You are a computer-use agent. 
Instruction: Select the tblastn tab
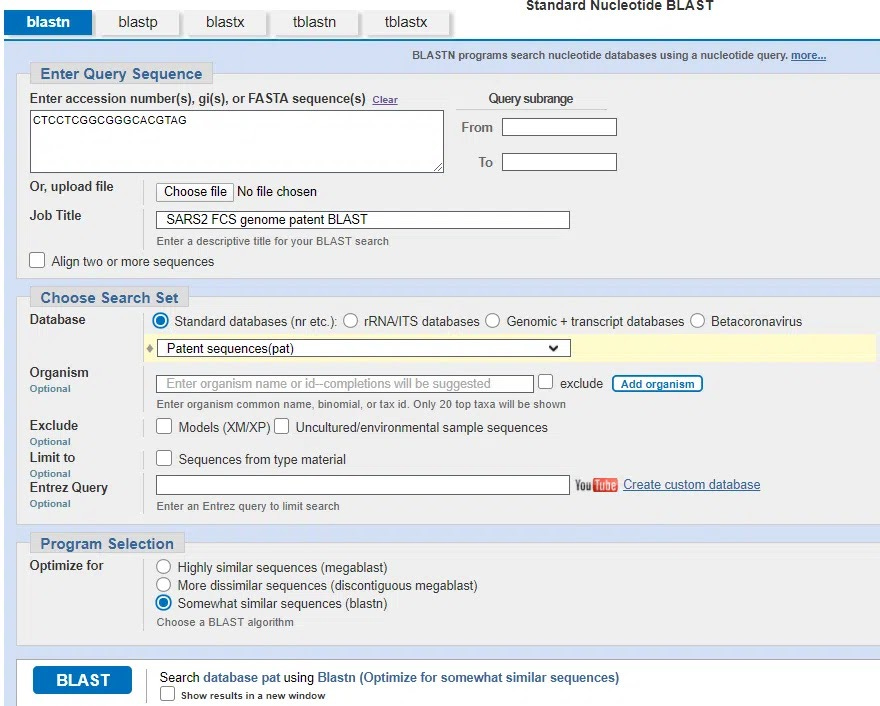click(x=314, y=22)
